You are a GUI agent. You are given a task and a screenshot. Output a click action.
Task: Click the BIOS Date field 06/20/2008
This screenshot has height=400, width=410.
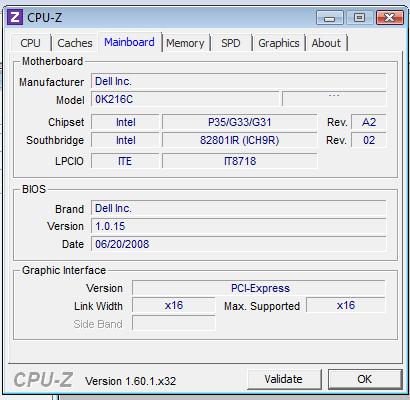[x=239, y=244]
